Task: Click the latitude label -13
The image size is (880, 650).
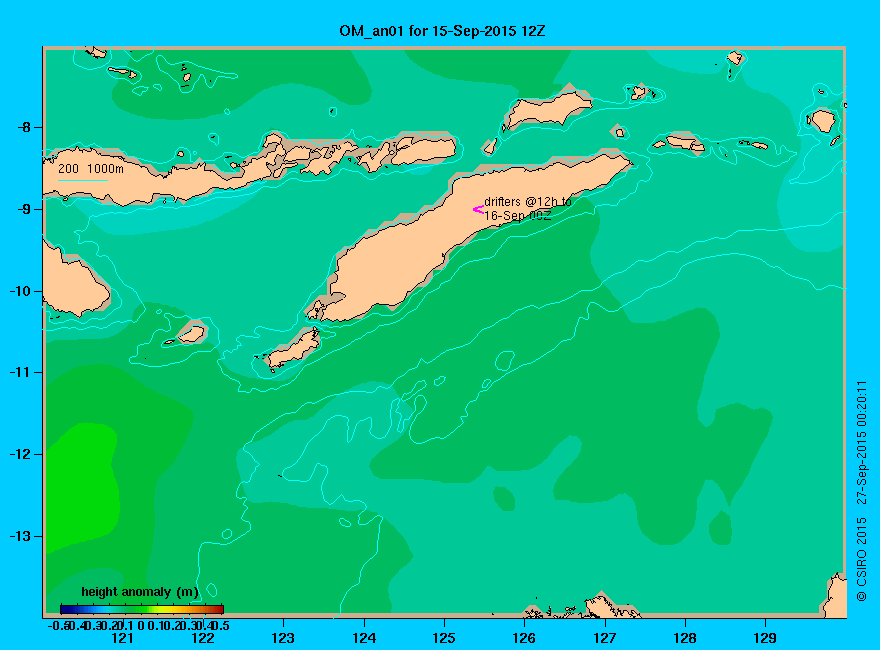Action: [20, 536]
